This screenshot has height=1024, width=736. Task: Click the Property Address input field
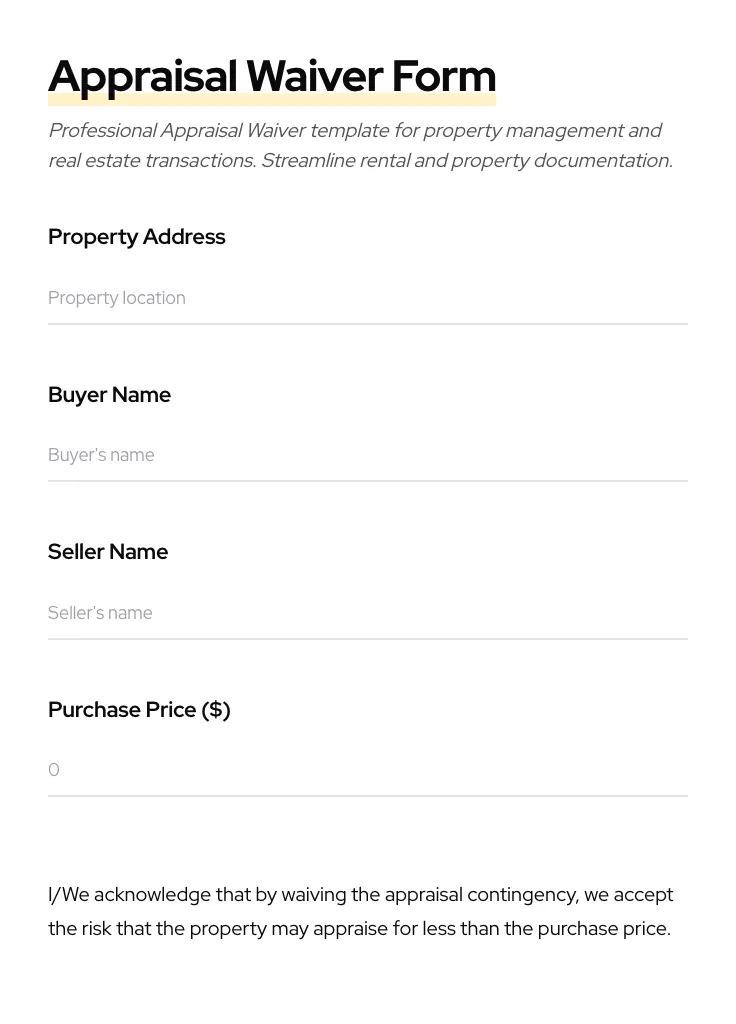(367, 298)
